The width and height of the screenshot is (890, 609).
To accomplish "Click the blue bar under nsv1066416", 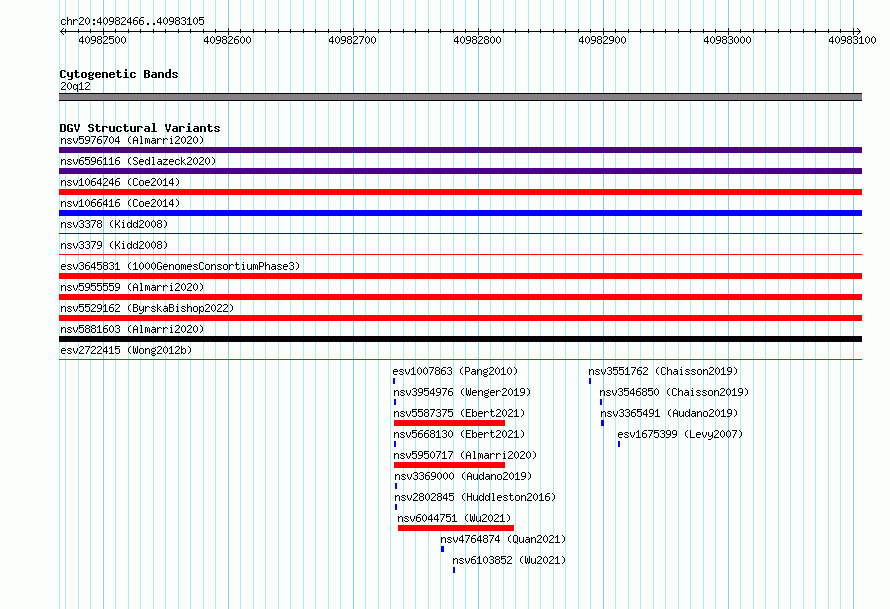I will (x=460, y=213).
